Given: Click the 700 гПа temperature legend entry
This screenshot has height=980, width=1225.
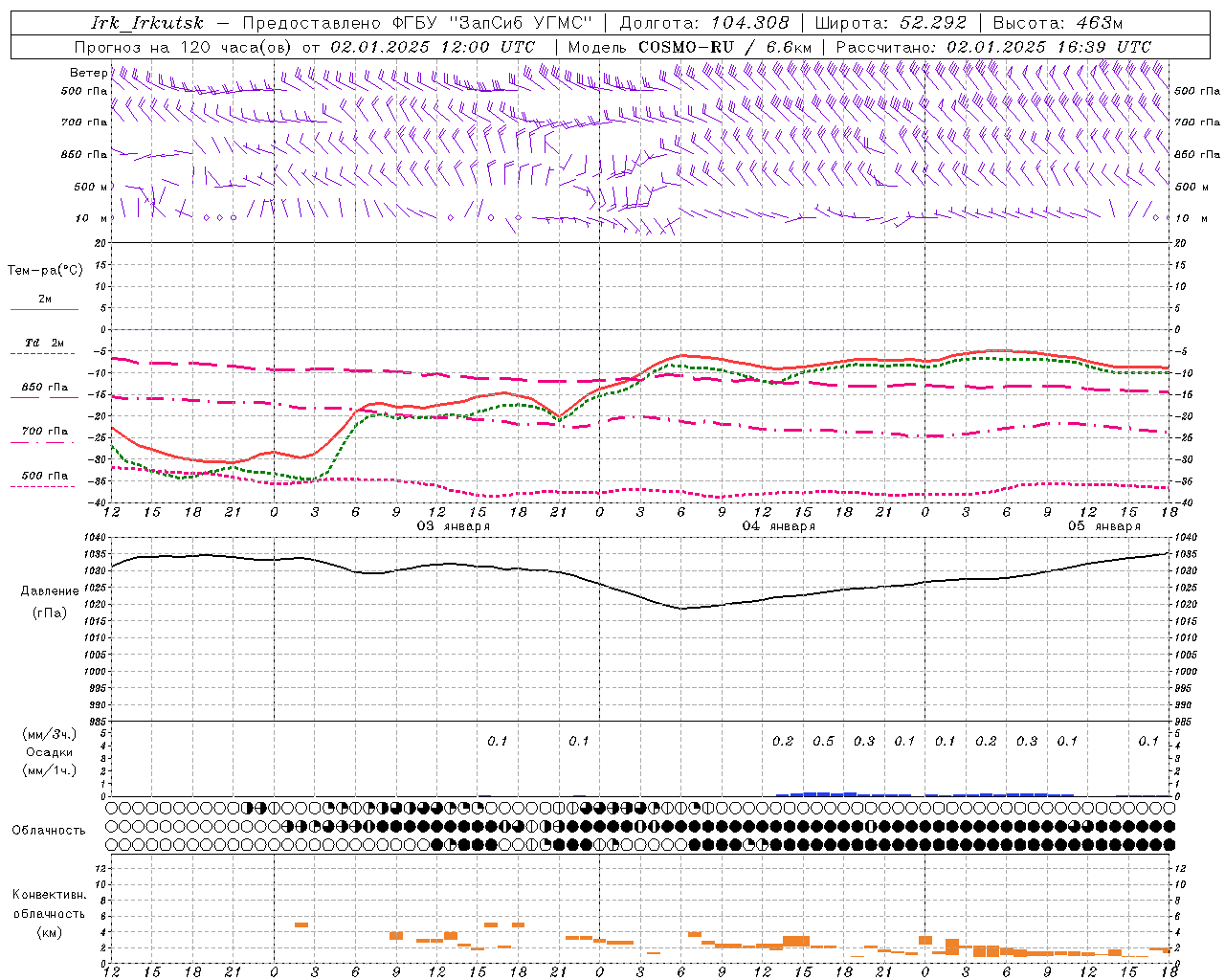Looking at the screenshot, I should point(45,432).
